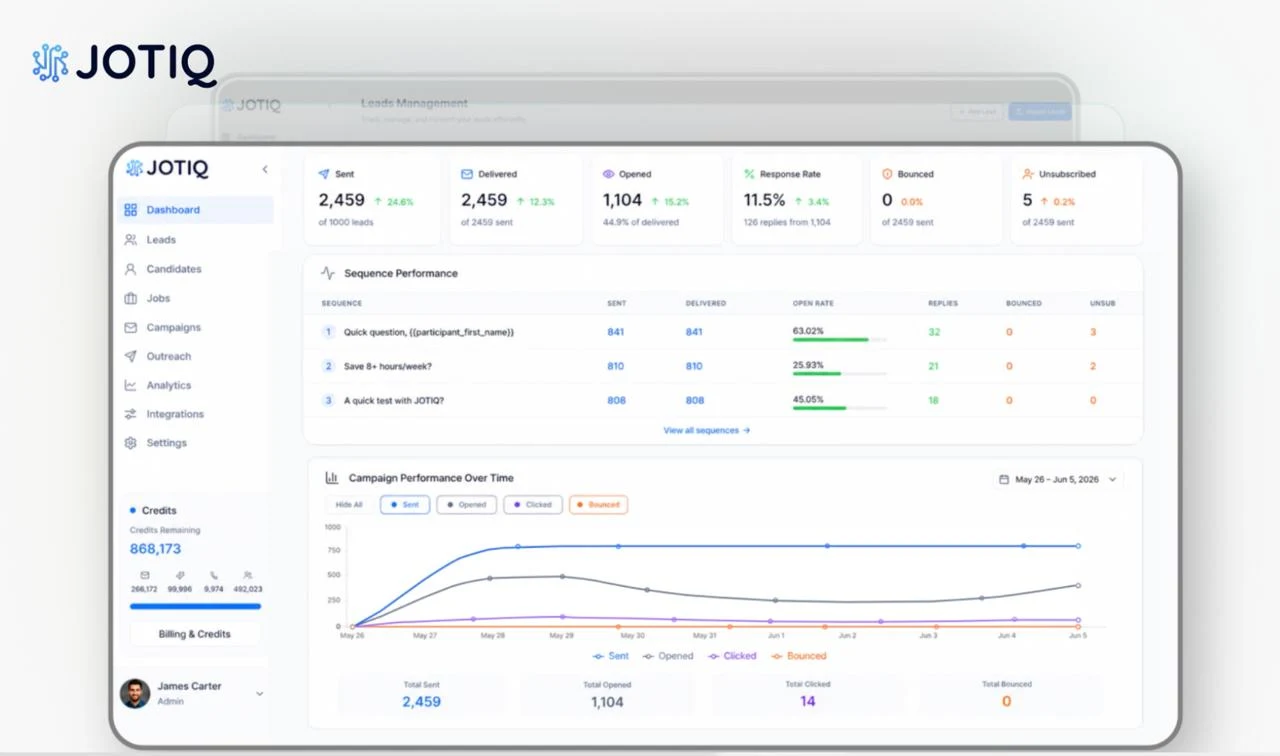This screenshot has width=1280, height=756.
Task: Navigate to Outreach
Action: 194,356
